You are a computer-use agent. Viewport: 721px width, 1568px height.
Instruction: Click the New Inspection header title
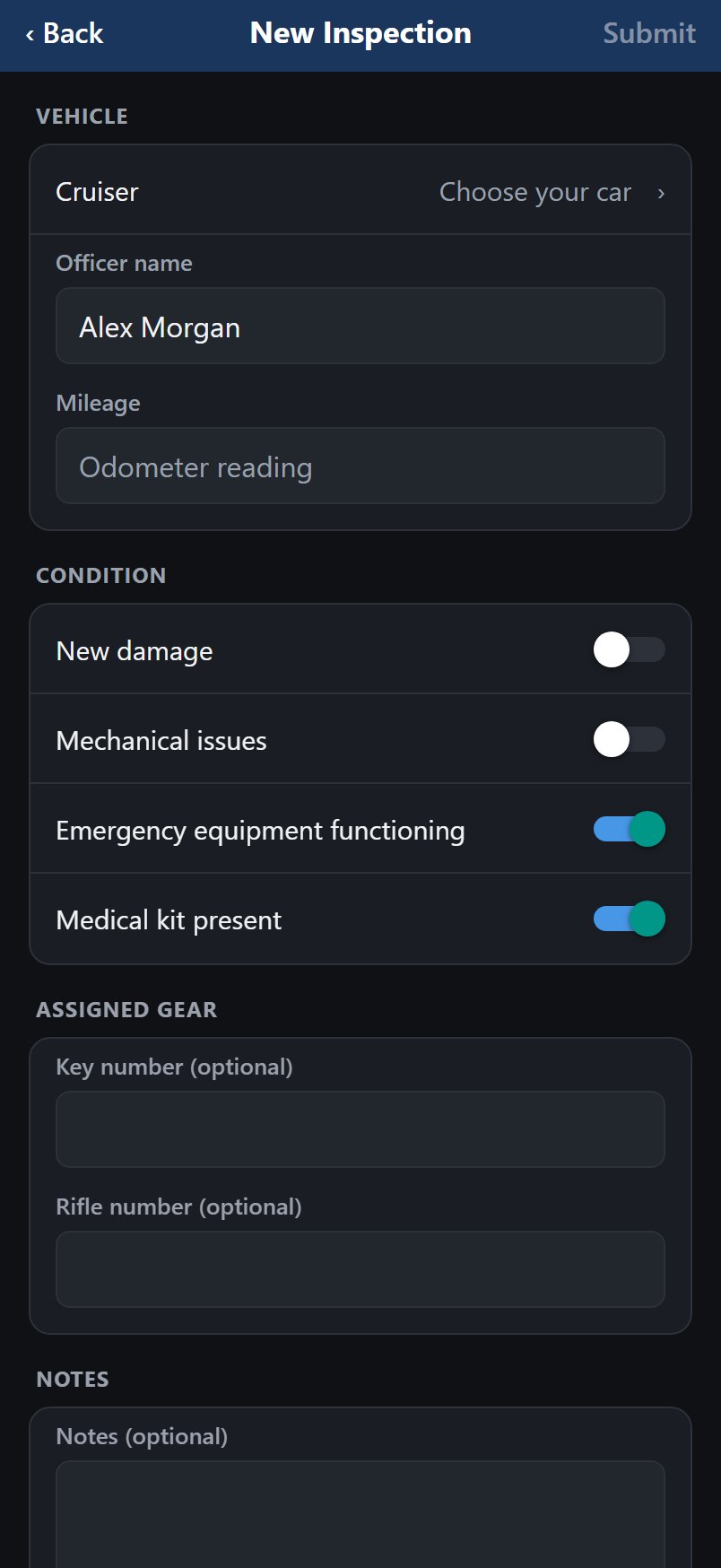[360, 33]
